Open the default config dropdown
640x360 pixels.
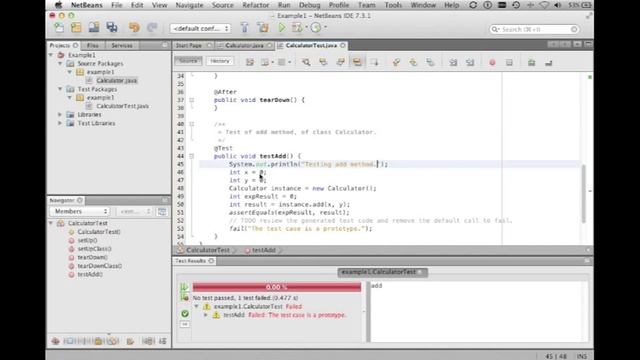[x=200, y=28]
